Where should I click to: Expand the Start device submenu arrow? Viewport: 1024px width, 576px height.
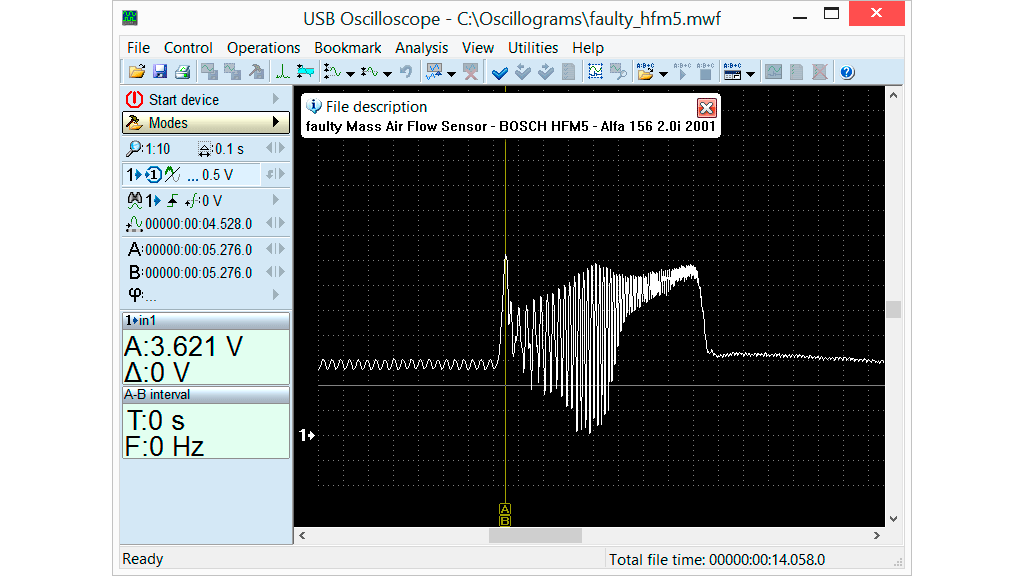tap(276, 99)
